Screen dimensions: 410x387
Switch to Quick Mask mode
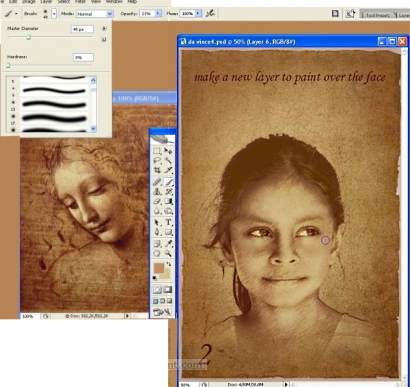click(x=168, y=290)
